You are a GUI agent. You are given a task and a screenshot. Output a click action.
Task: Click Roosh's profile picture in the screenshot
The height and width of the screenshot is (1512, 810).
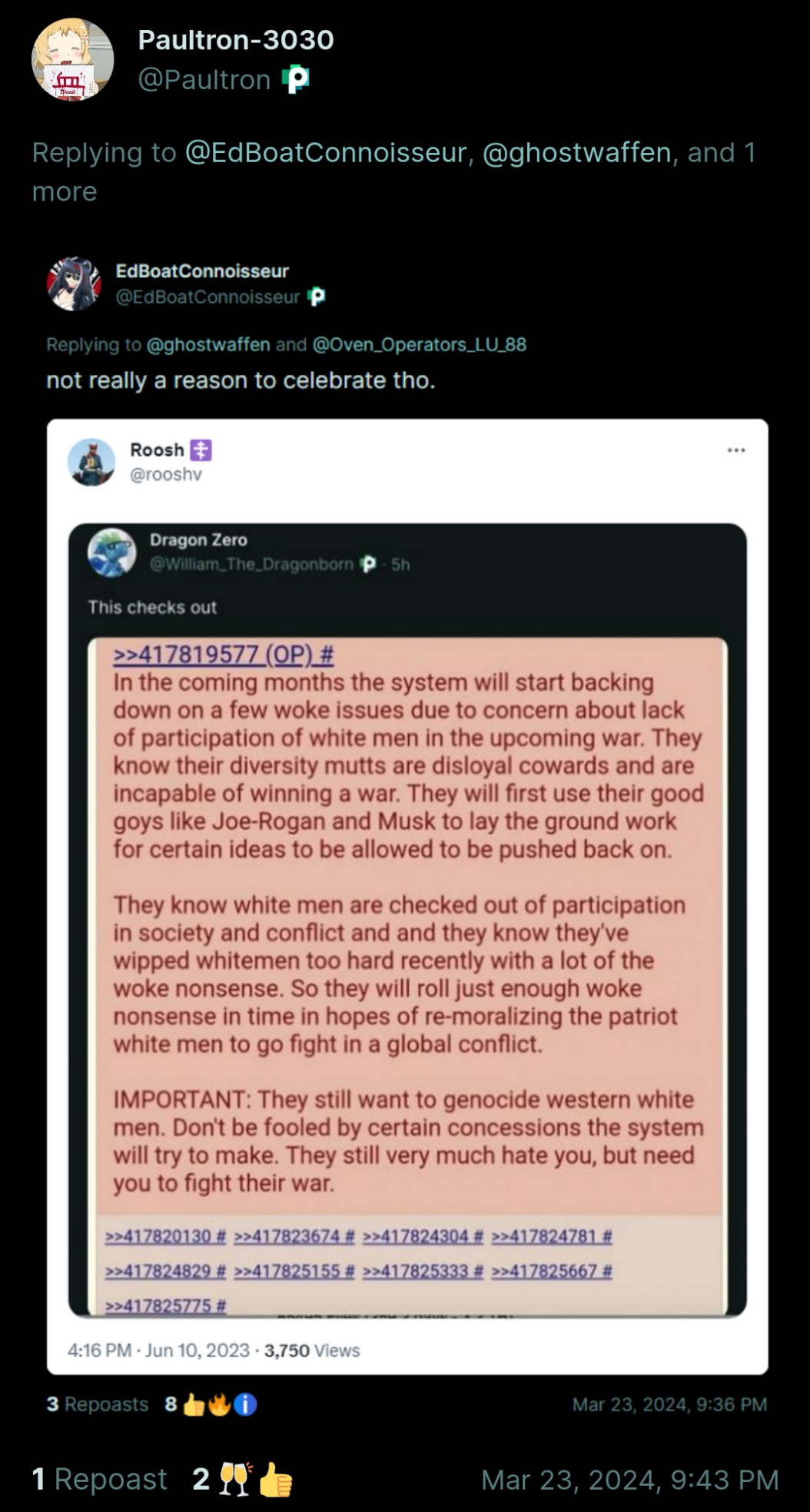click(x=91, y=462)
